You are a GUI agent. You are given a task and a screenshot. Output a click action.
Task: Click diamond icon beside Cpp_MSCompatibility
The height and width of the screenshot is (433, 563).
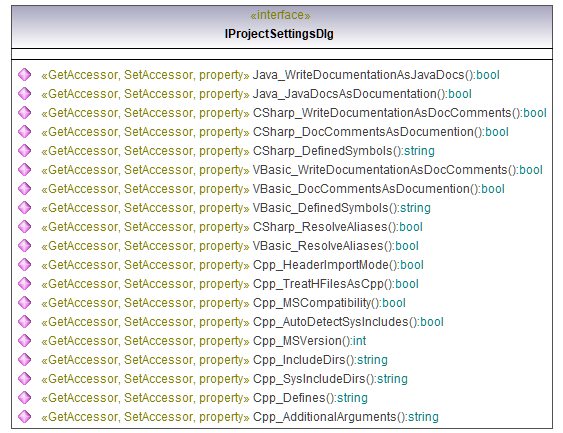point(25,303)
